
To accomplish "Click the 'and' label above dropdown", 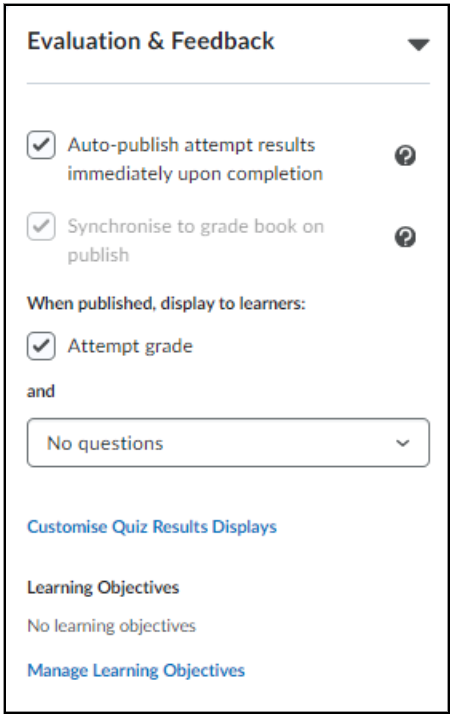I will 41,392.
